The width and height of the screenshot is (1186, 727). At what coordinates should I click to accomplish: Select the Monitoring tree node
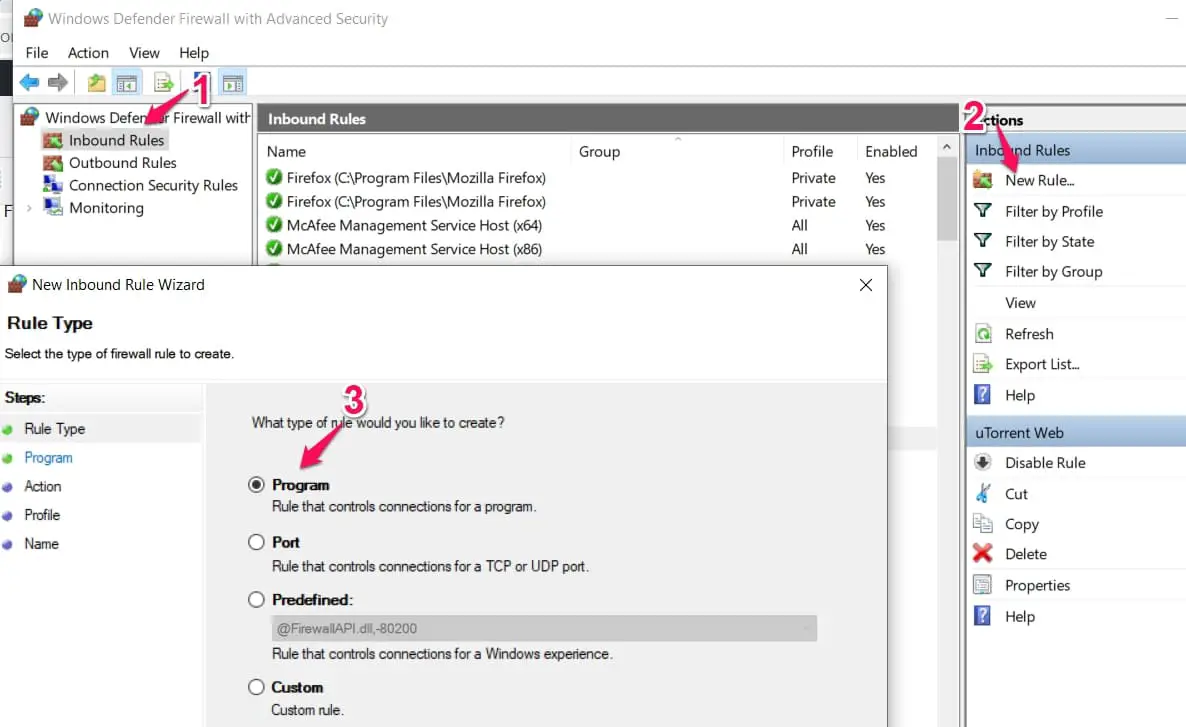pyautogui.click(x=106, y=208)
